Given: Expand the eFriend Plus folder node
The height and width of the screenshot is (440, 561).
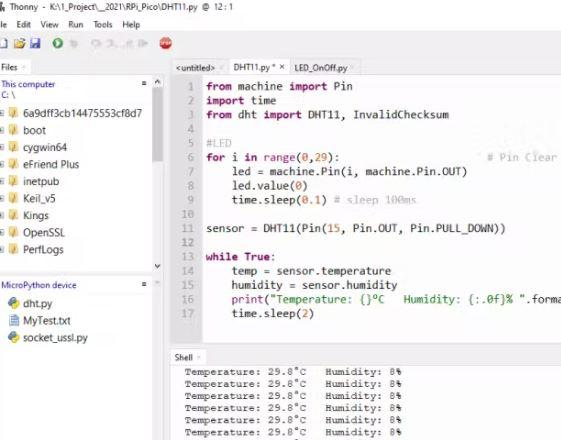Looking at the screenshot, I should 2,164.
